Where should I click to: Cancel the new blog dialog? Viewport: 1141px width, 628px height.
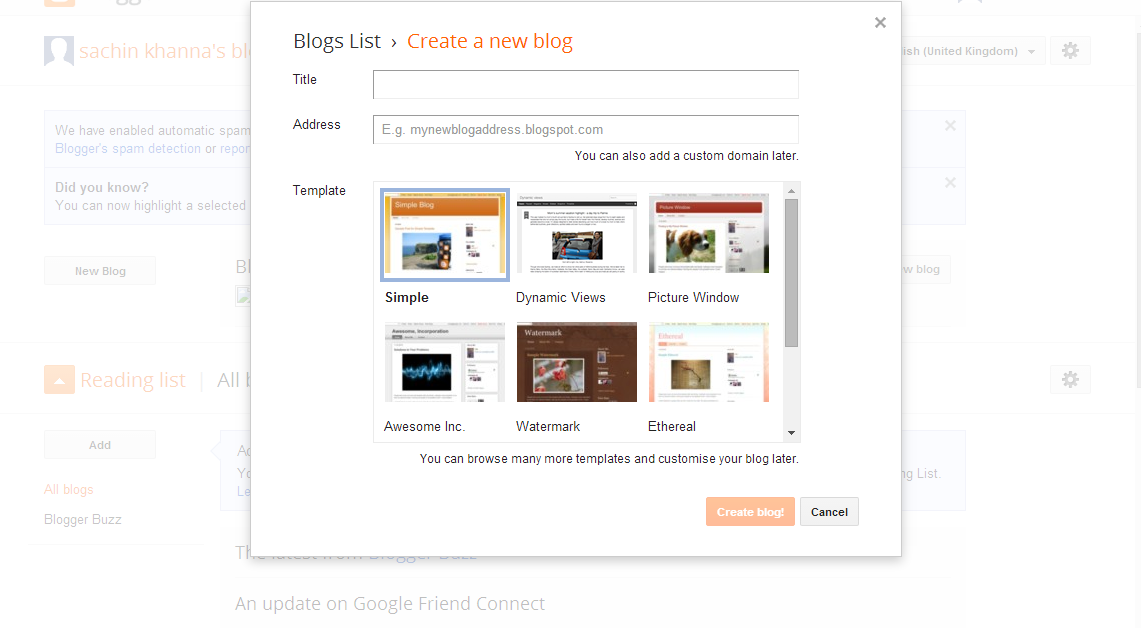point(830,512)
